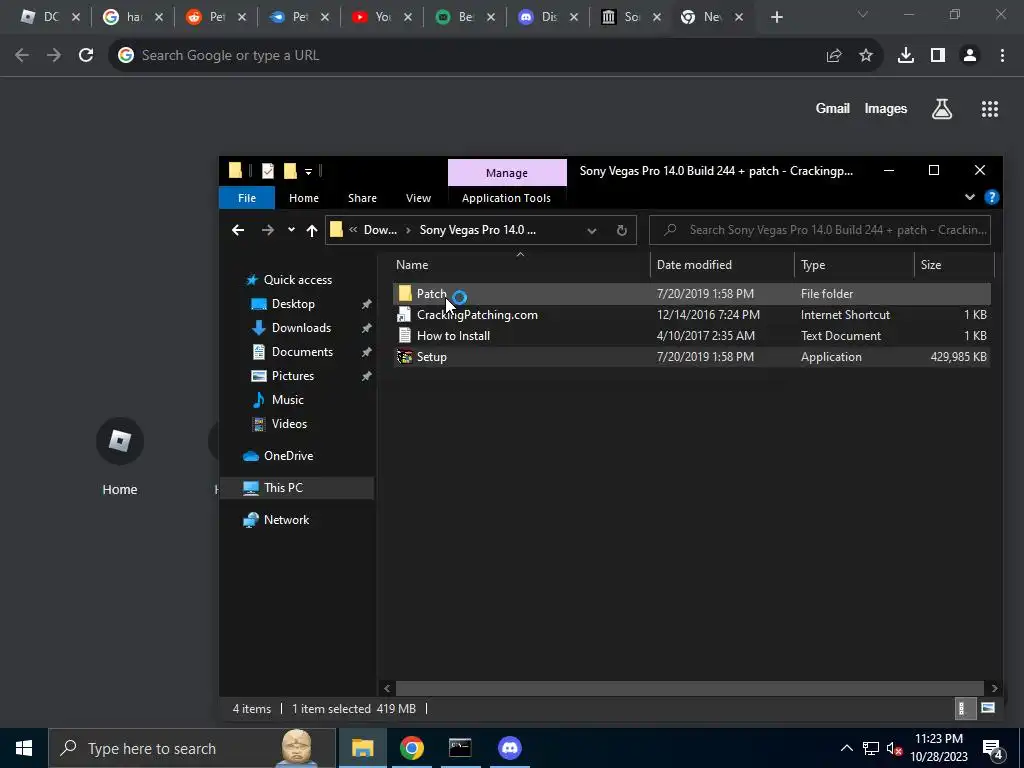Select This PC in navigation pane
The width and height of the screenshot is (1024, 768).
(x=297, y=488)
